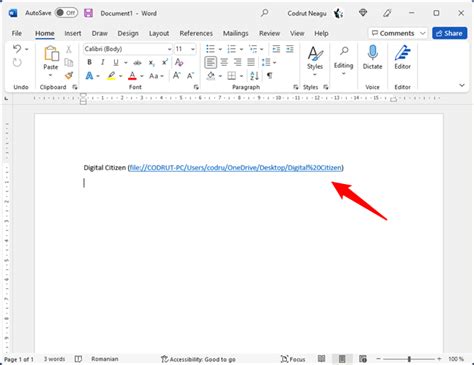Open the Editor button

403,57
